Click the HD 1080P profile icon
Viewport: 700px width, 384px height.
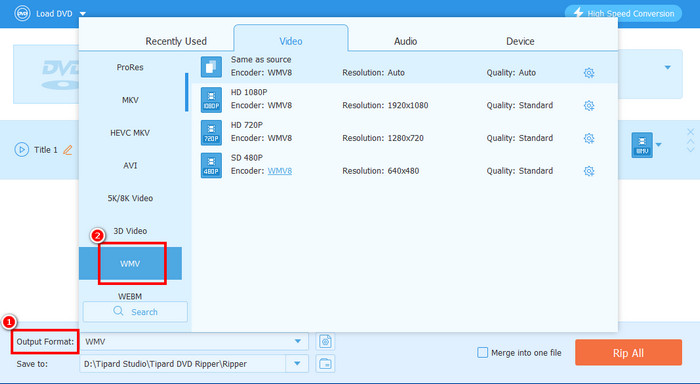point(211,99)
